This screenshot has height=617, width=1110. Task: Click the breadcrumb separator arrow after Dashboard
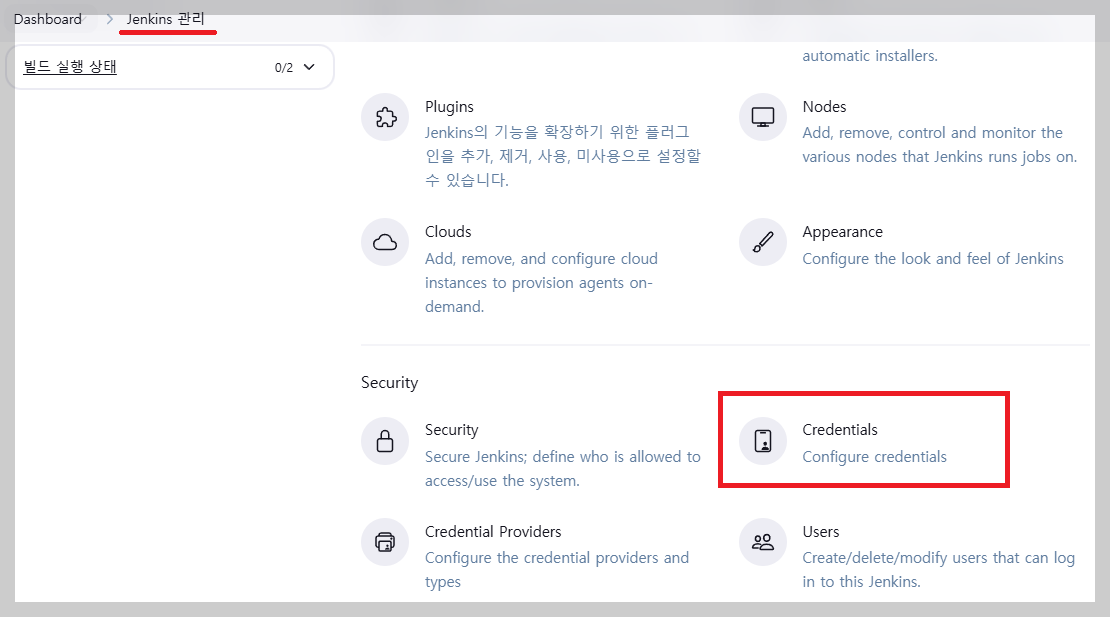tap(110, 19)
